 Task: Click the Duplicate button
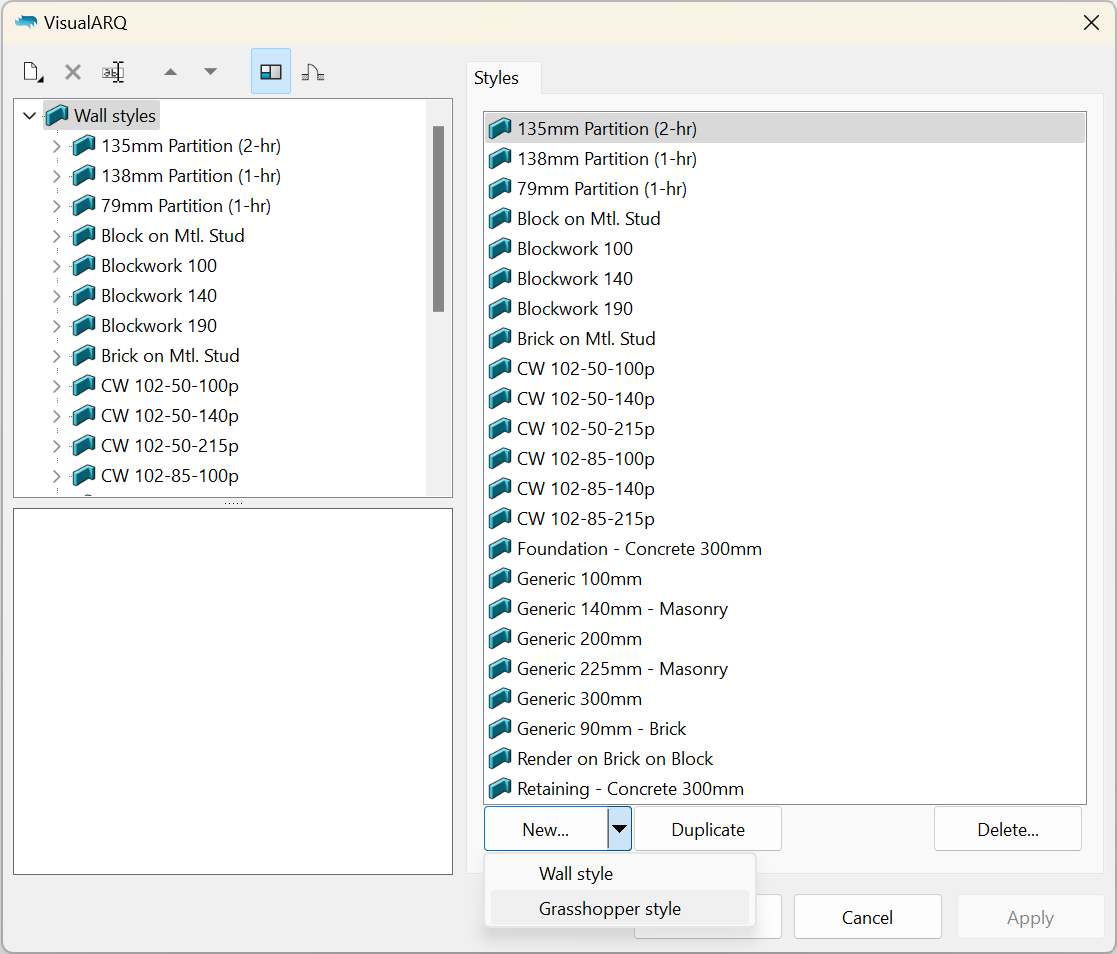708,829
